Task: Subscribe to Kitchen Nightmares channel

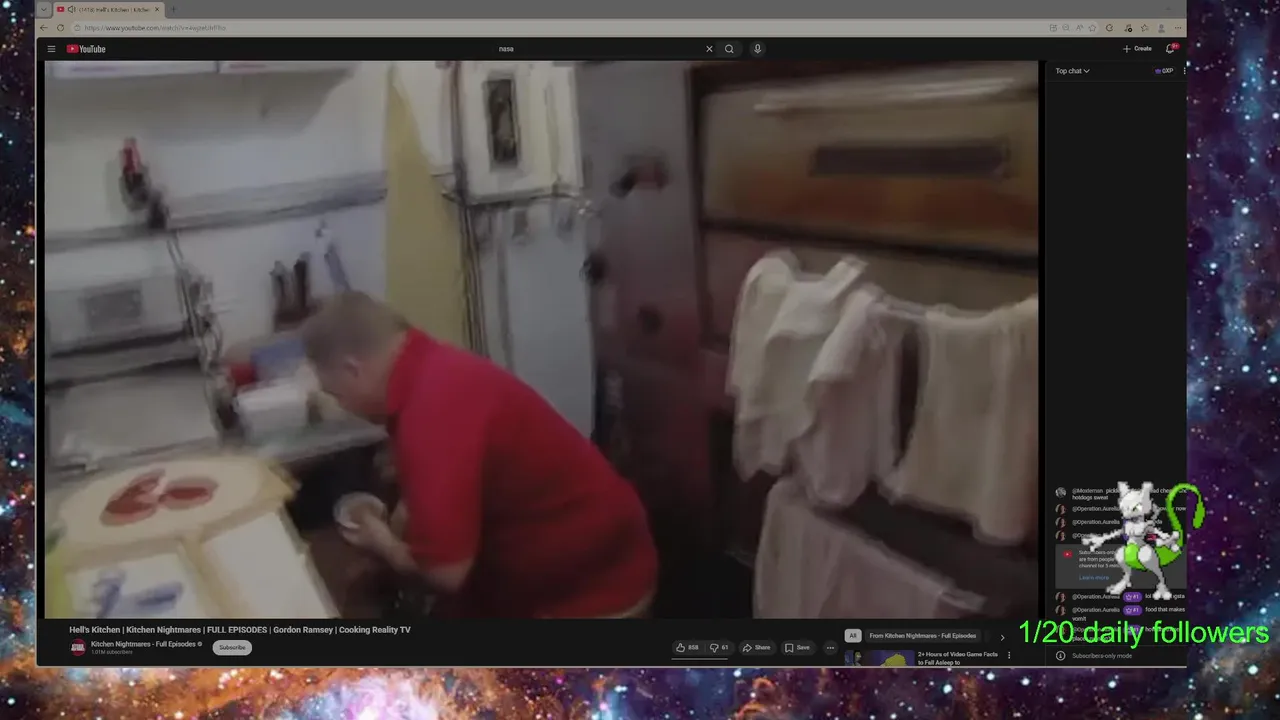Action: tap(232, 648)
